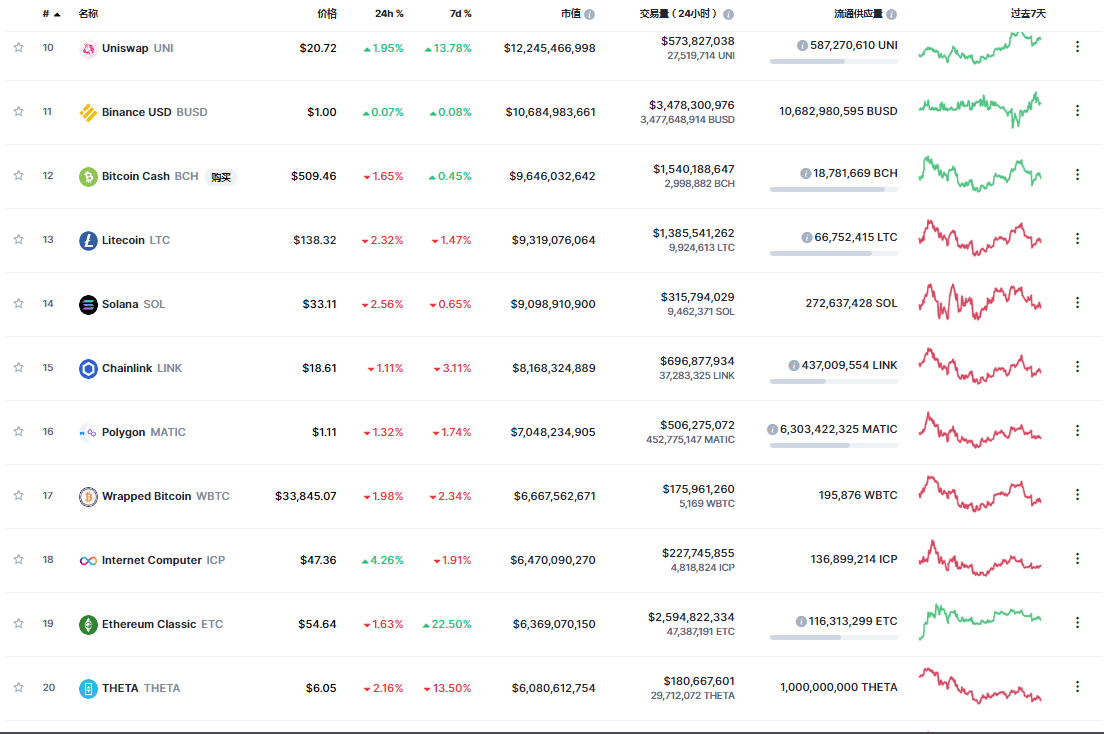Click the Litecoin logo icon
Image resolution: width=1104 pixels, height=734 pixels.
coord(88,241)
